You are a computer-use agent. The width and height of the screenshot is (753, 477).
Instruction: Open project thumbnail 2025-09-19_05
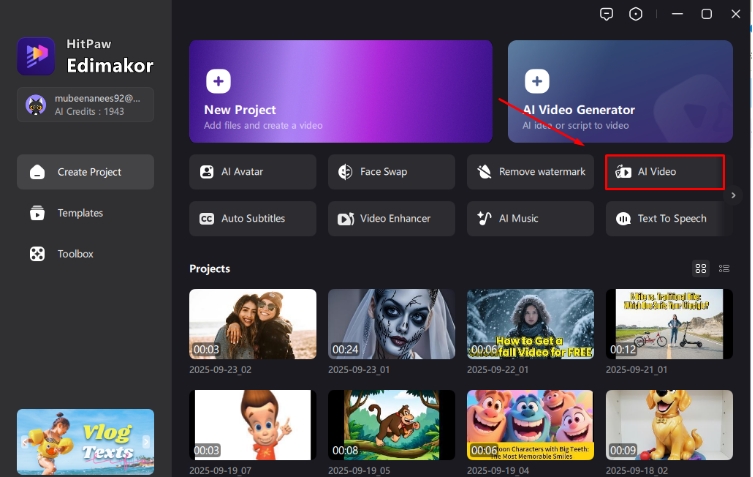pos(391,425)
